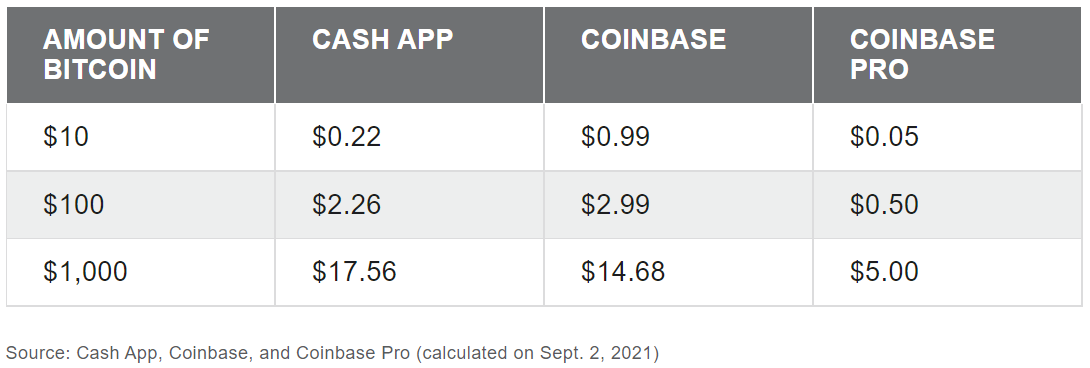Click the CASH APP column header
Screen dimensions: 1090x368
pos(410,55)
